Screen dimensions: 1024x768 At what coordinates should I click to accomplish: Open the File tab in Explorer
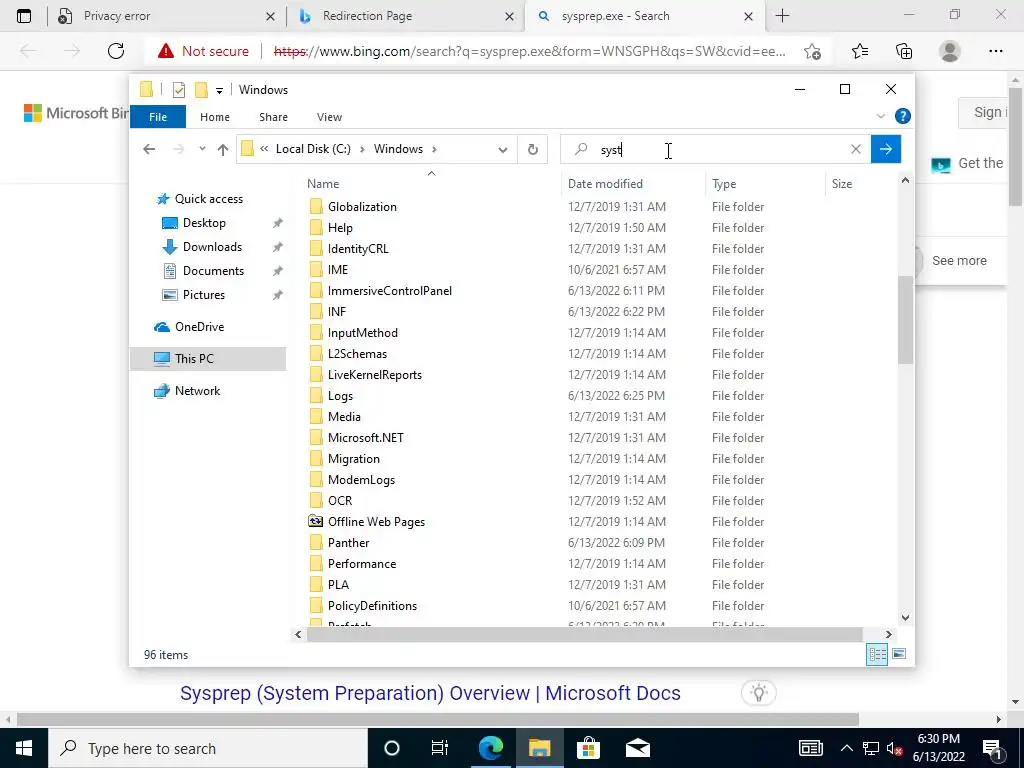tap(157, 117)
